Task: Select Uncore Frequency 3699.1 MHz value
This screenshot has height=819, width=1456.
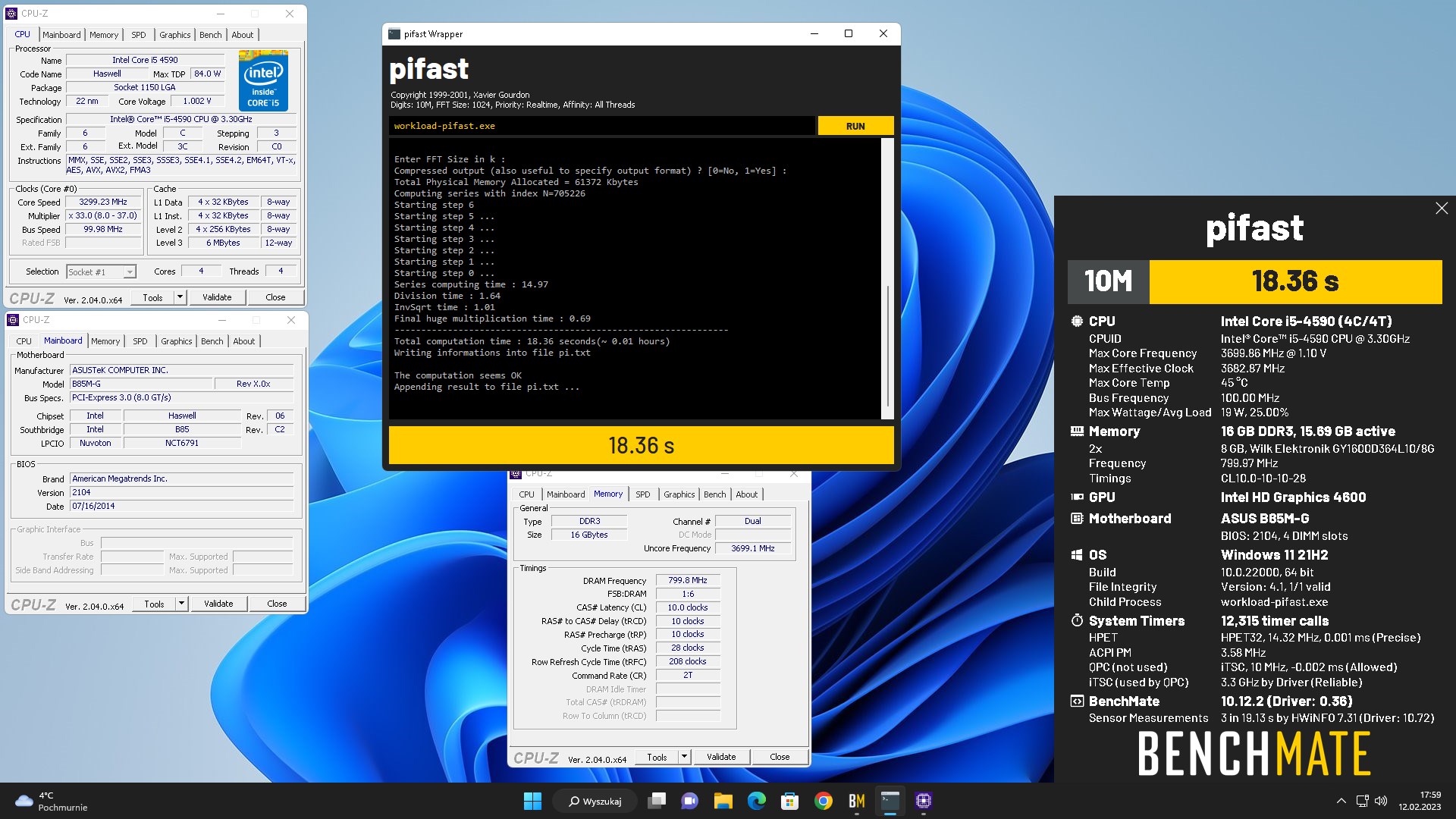Action: click(x=753, y=548)
